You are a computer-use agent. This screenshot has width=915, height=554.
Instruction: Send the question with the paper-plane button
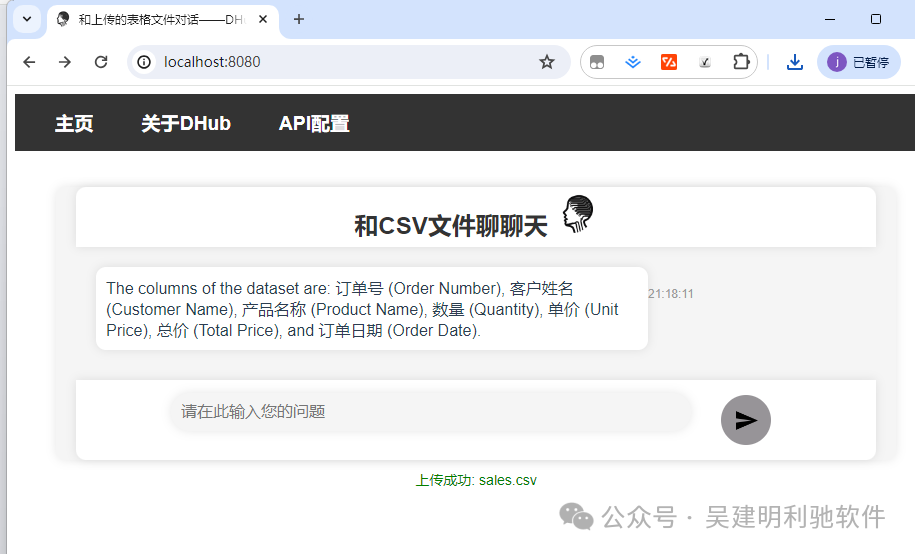(x=746, y=420)
